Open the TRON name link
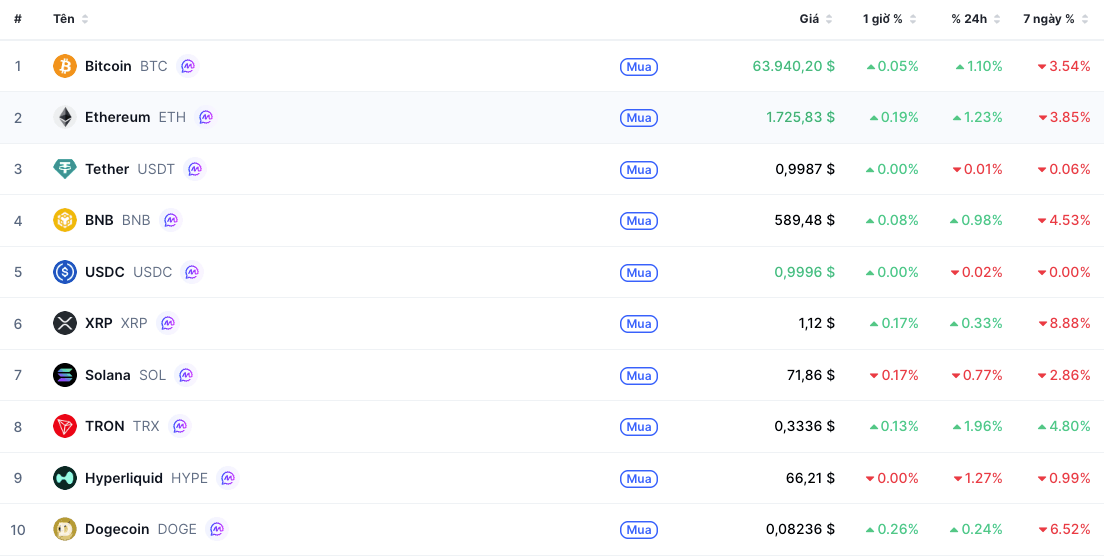Image resolution: width=1104 pixels, height=557 pixels. coord(105,426)
